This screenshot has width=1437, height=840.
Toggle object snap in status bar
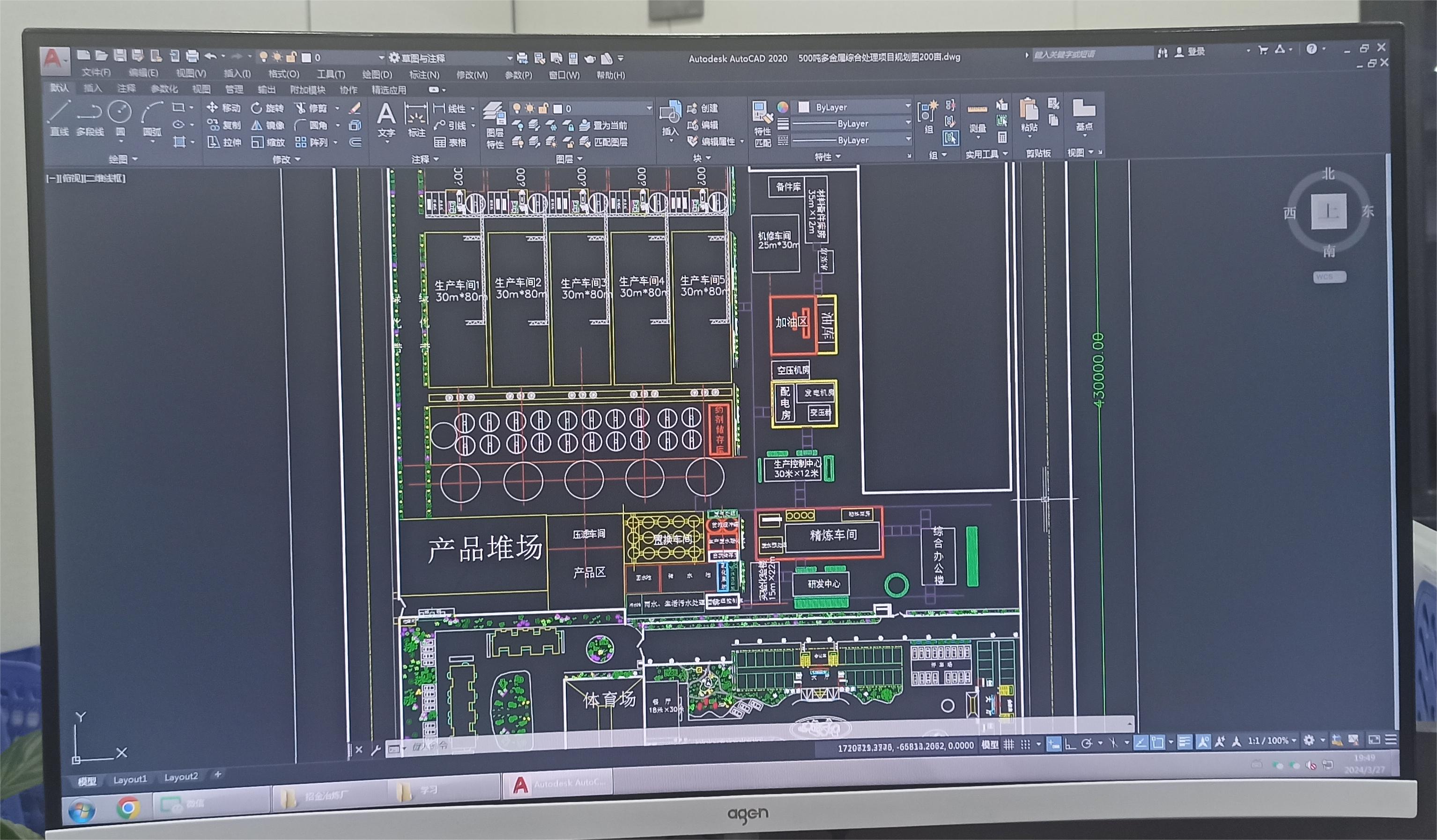(1157, 742)
